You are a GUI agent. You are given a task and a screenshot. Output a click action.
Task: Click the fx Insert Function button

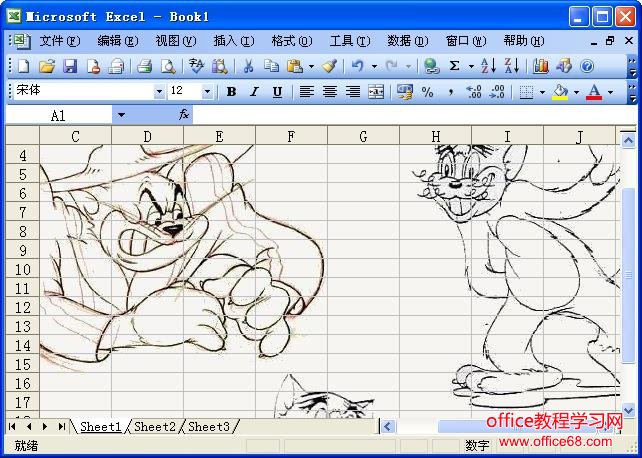point(184,115)
